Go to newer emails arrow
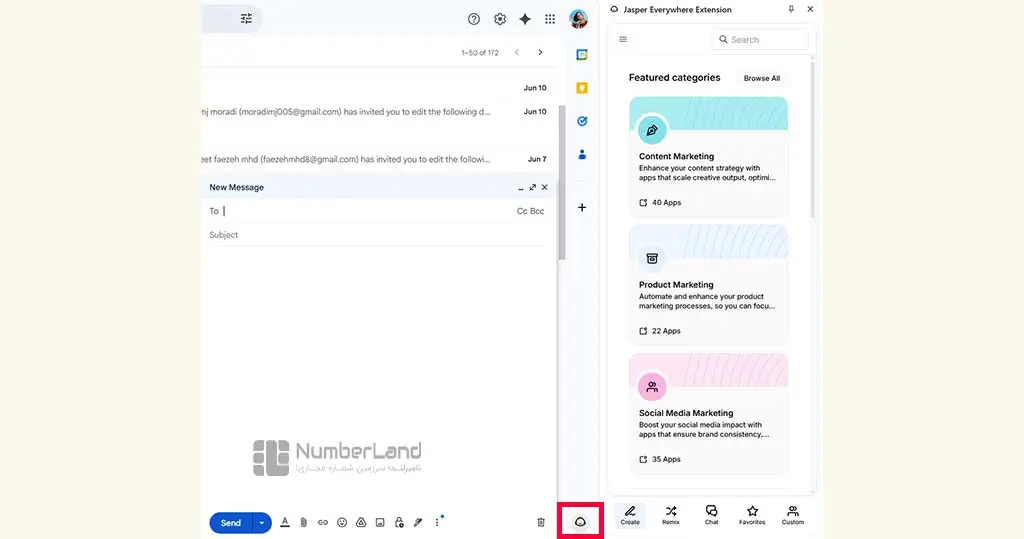 [x=517, y=52]
